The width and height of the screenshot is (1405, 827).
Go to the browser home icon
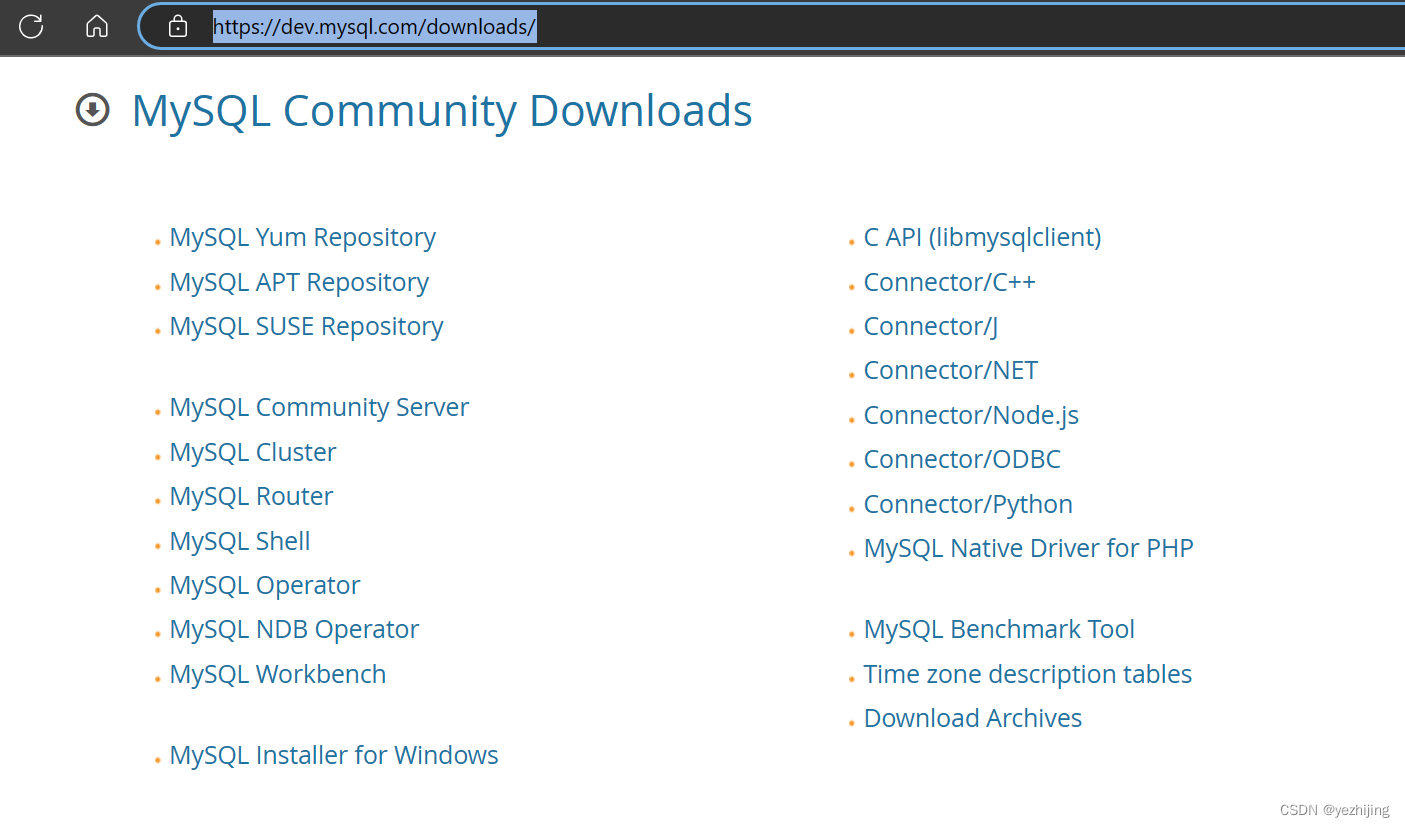(97, 26)
